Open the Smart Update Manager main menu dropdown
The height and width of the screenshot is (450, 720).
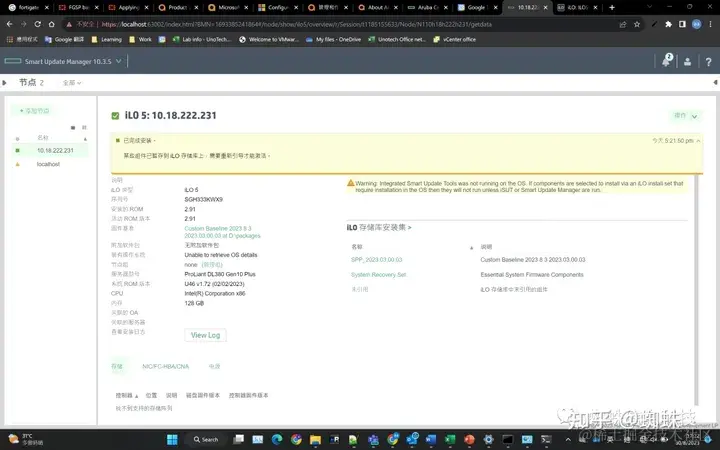click(119, 61)
